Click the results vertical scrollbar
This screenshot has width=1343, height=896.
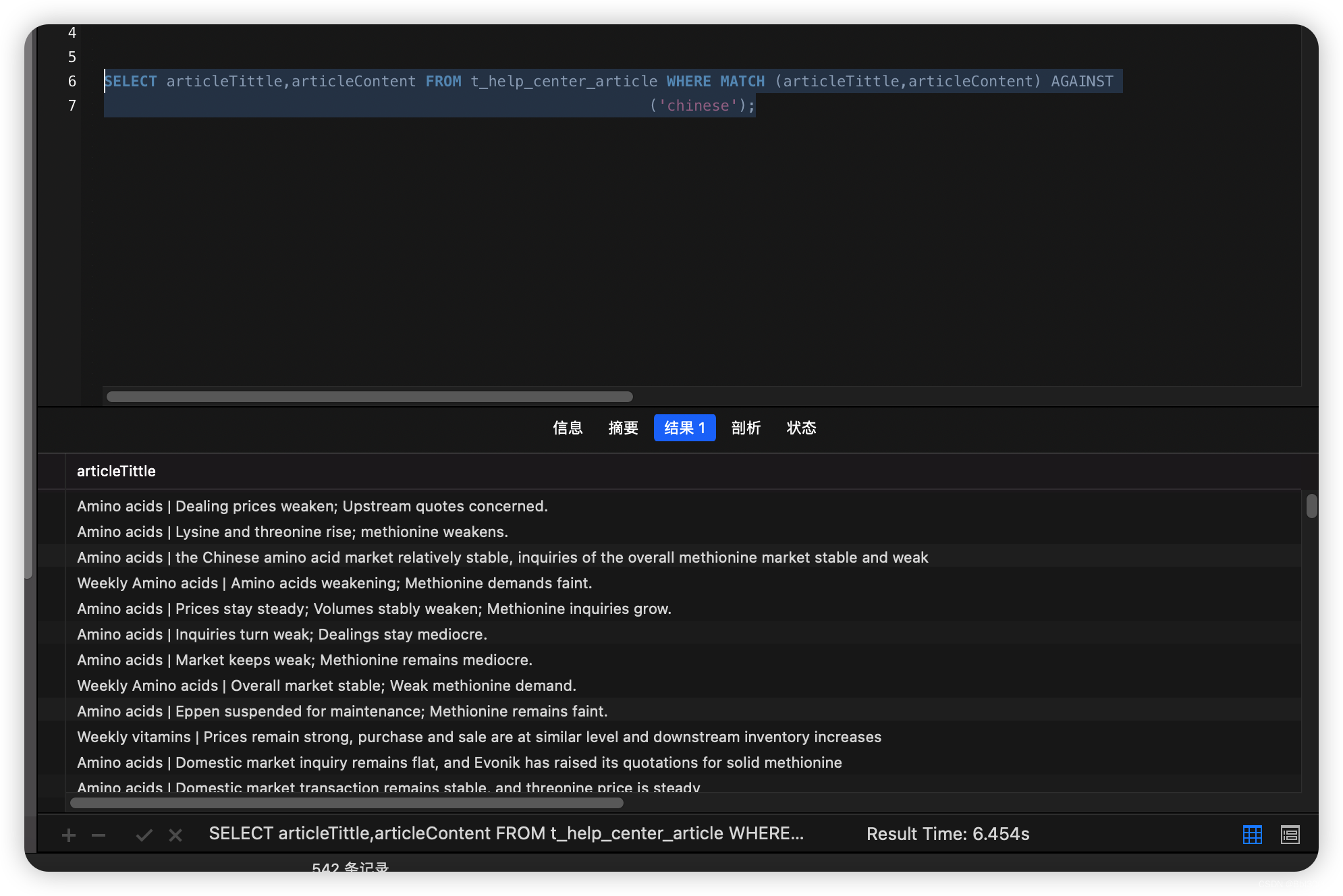[x=1312, y=506]
